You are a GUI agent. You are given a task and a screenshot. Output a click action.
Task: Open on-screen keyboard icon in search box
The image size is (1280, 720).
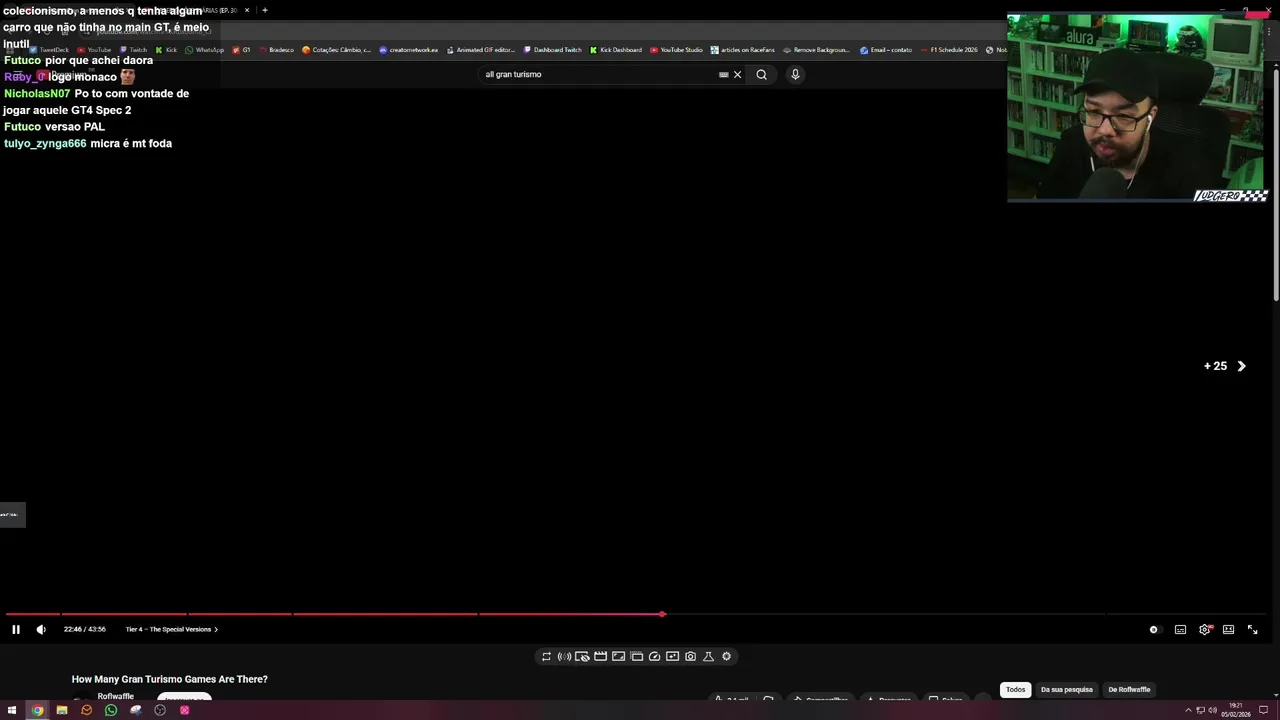[x=723, y=74]
